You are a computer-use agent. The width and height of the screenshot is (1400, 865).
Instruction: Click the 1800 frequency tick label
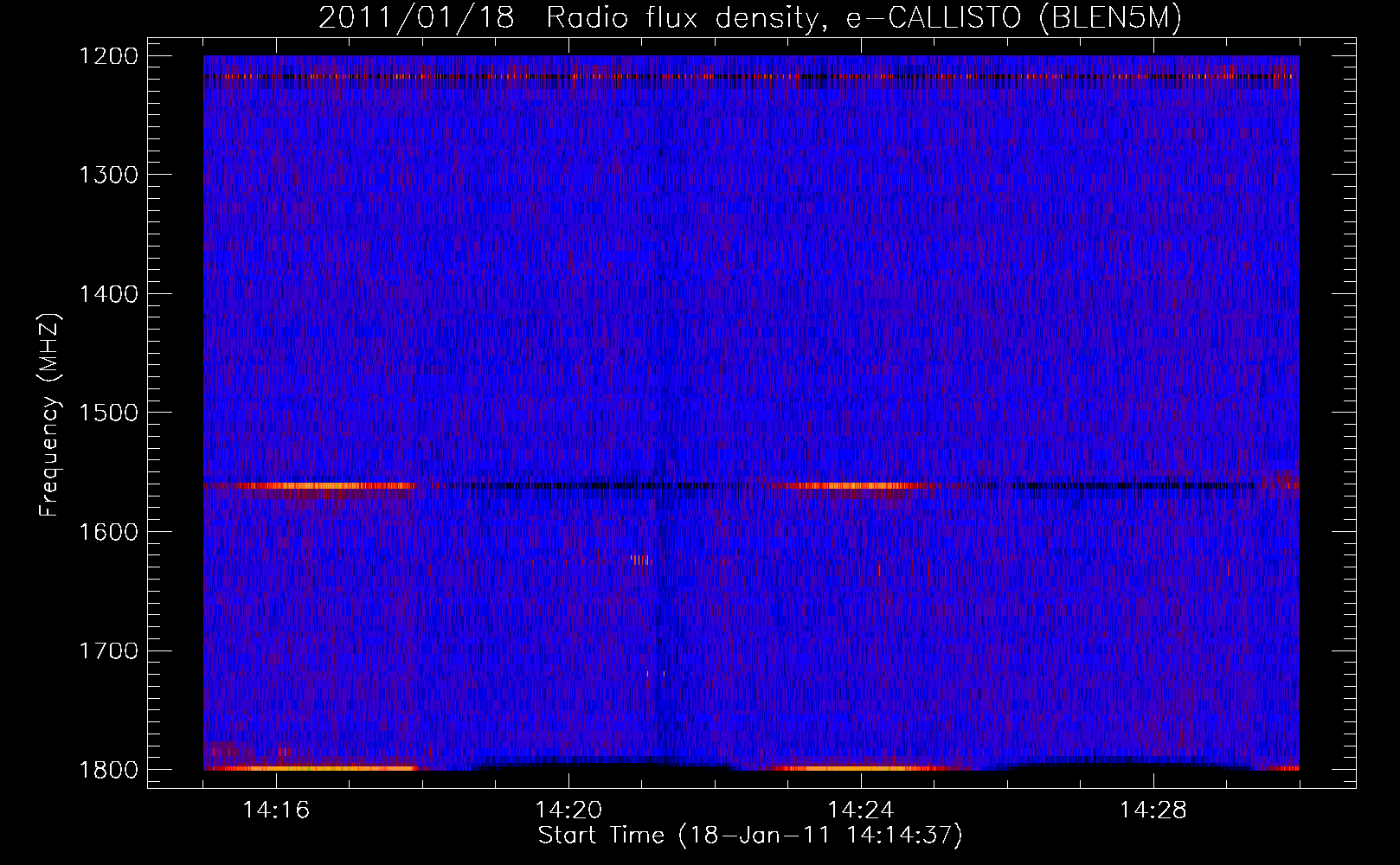point(108,770)
